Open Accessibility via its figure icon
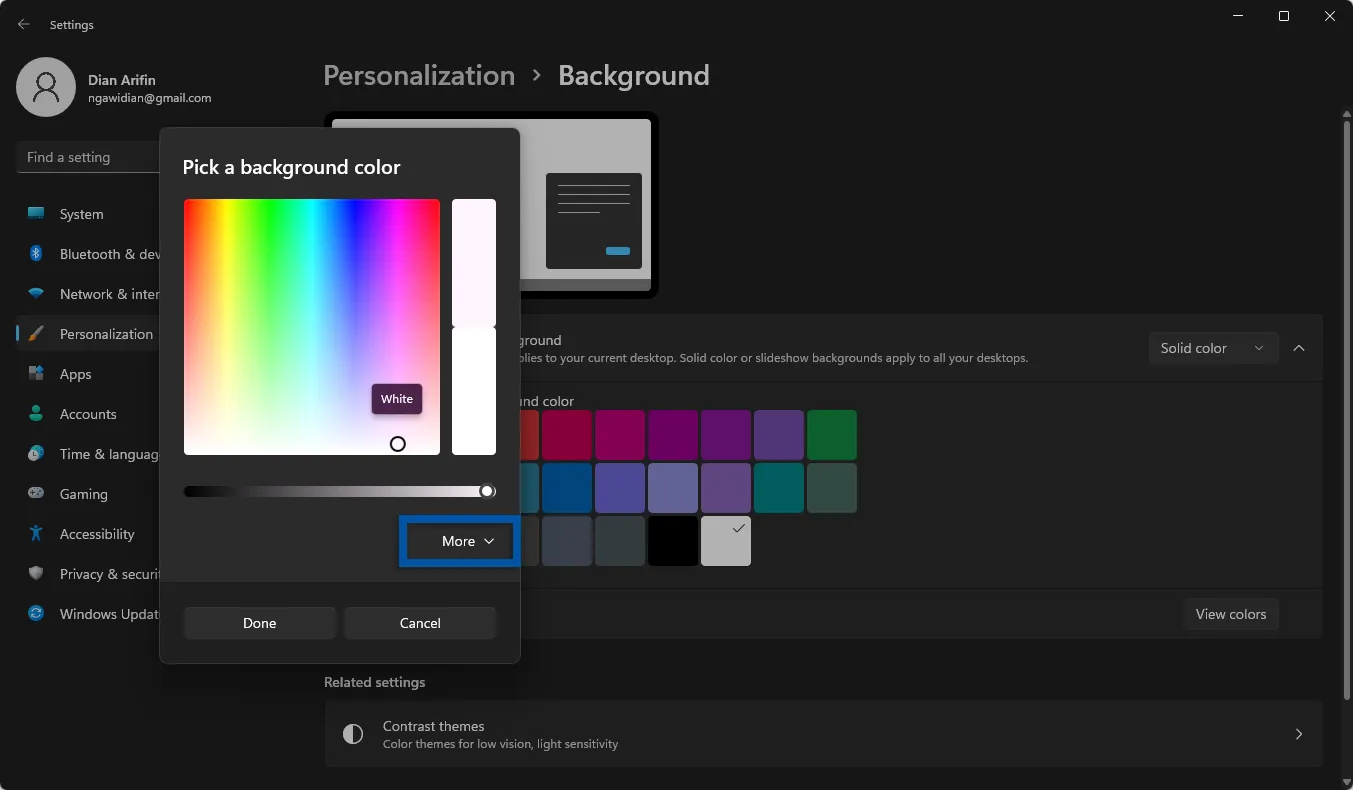The width and height of the screenshot is (1353, 790). [36, 534]
